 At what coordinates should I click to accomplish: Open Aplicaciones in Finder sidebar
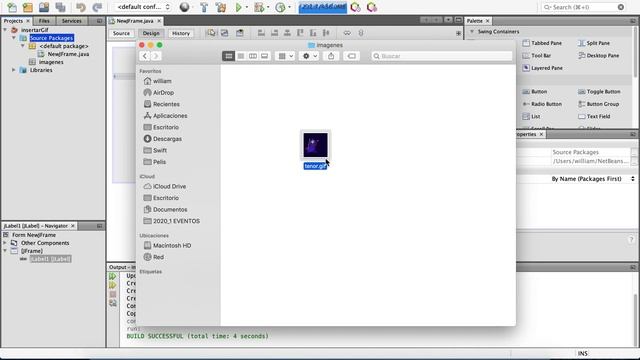pyautogui.click(x=170, y=116)
